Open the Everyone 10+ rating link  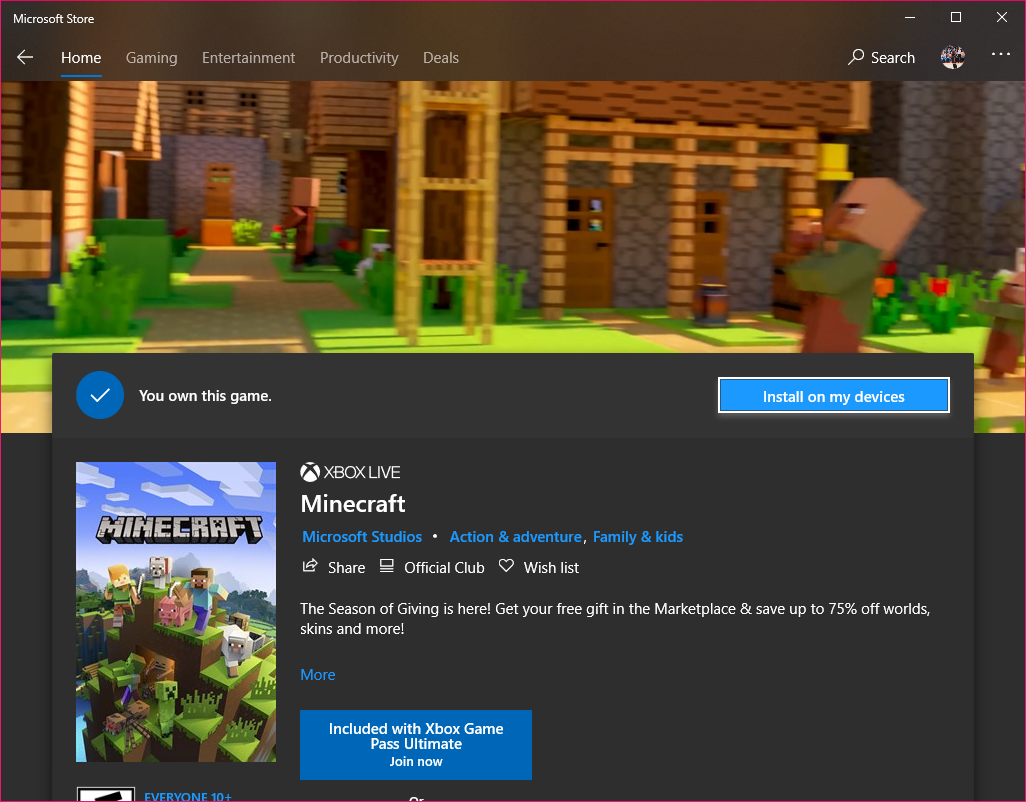(x=188, y=796)
